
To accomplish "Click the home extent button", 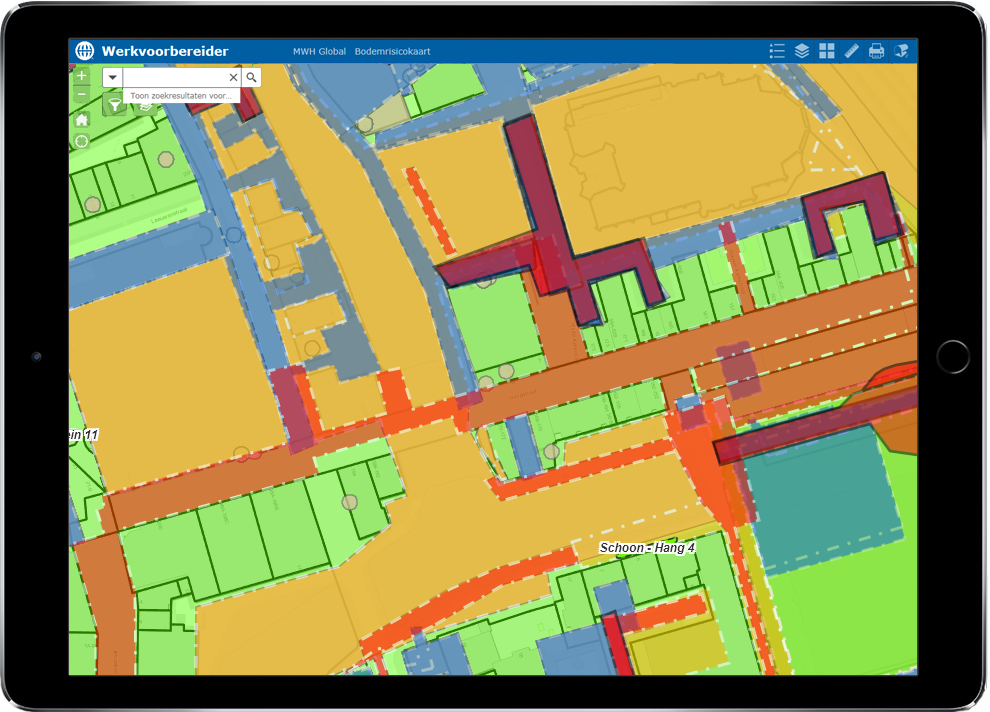I will (x=82, y=119).
